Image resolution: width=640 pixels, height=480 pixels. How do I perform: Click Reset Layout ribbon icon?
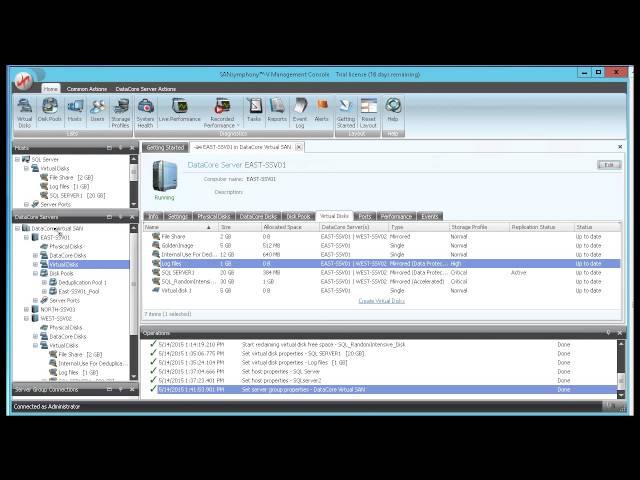(368, 113)
